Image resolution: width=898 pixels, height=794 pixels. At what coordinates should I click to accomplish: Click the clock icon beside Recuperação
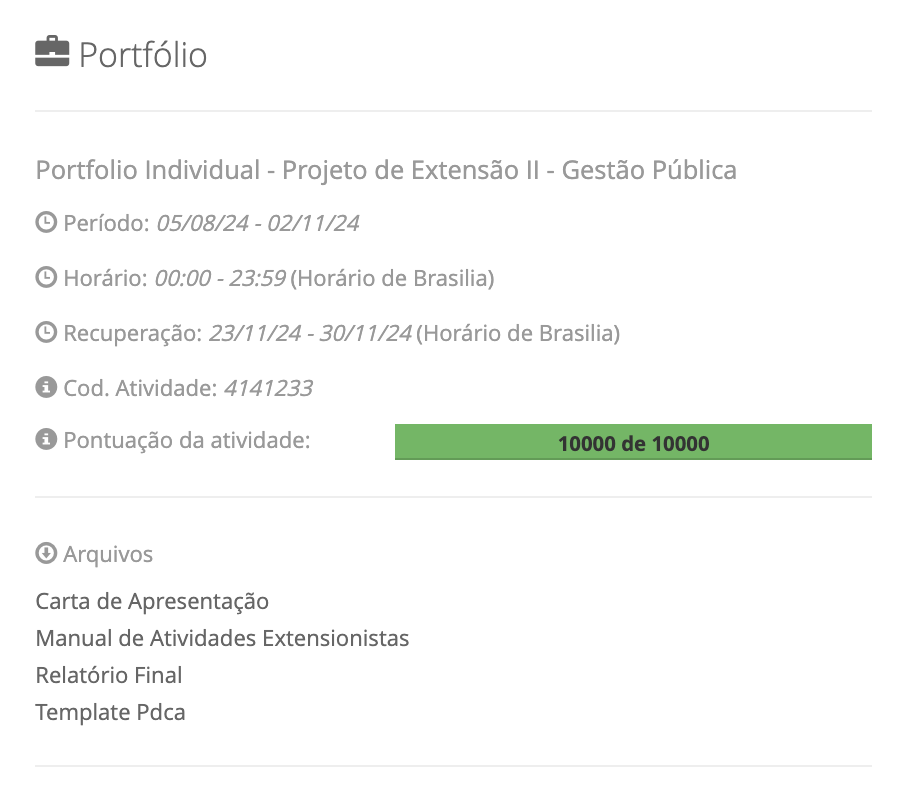[45, 333]
